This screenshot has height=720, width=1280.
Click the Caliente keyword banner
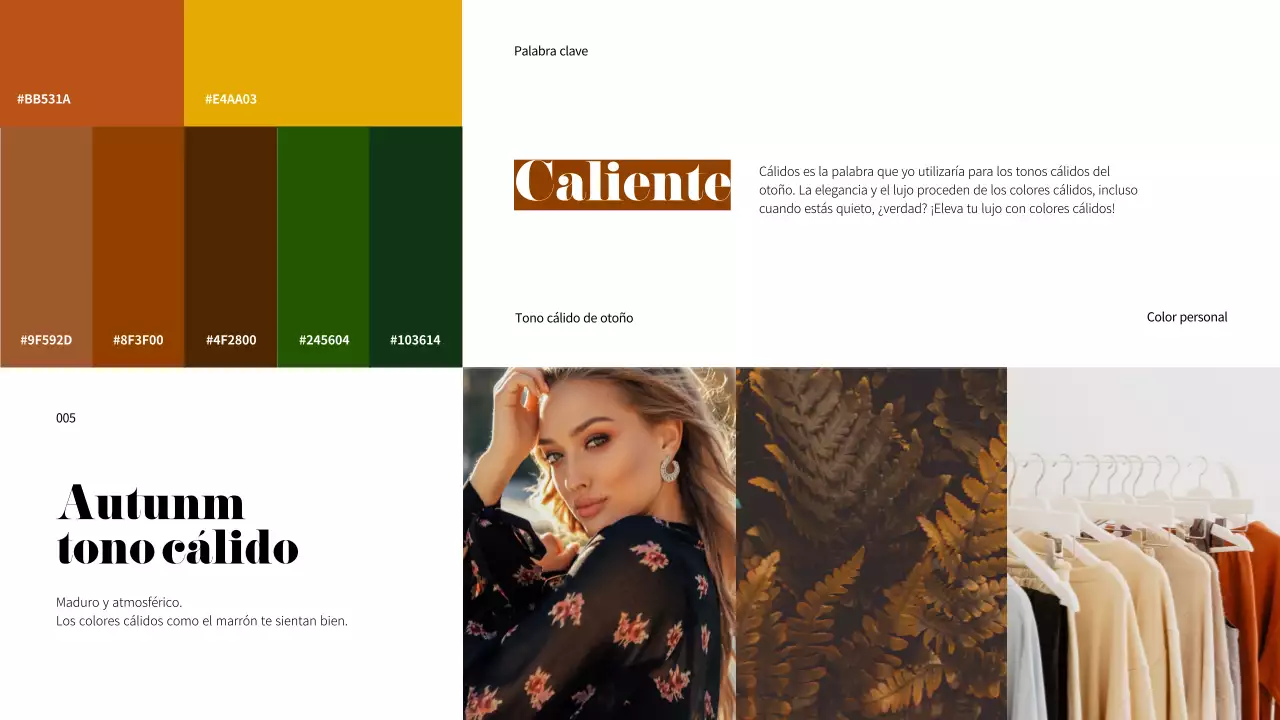622,185
